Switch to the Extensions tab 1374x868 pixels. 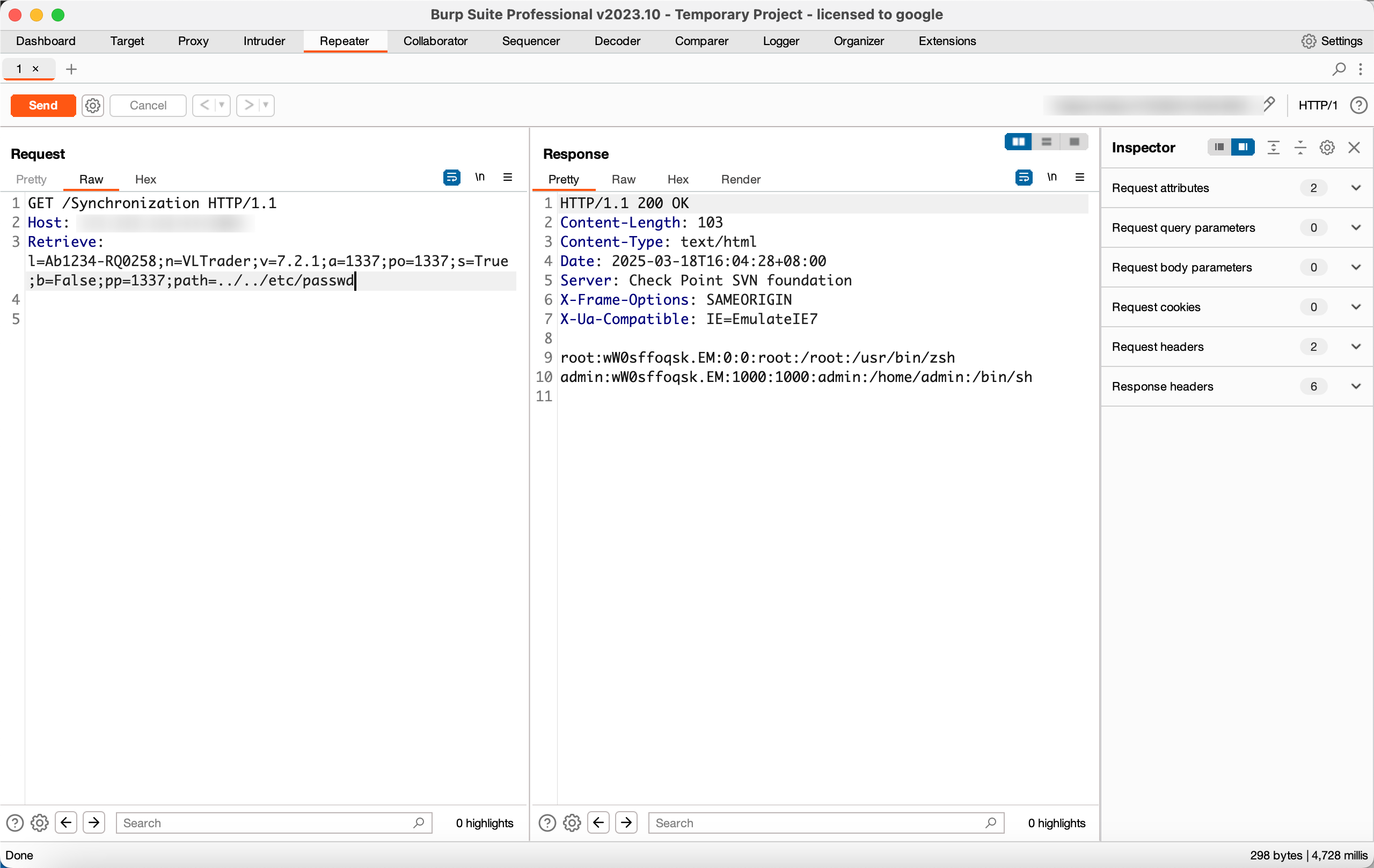[947, 41]
